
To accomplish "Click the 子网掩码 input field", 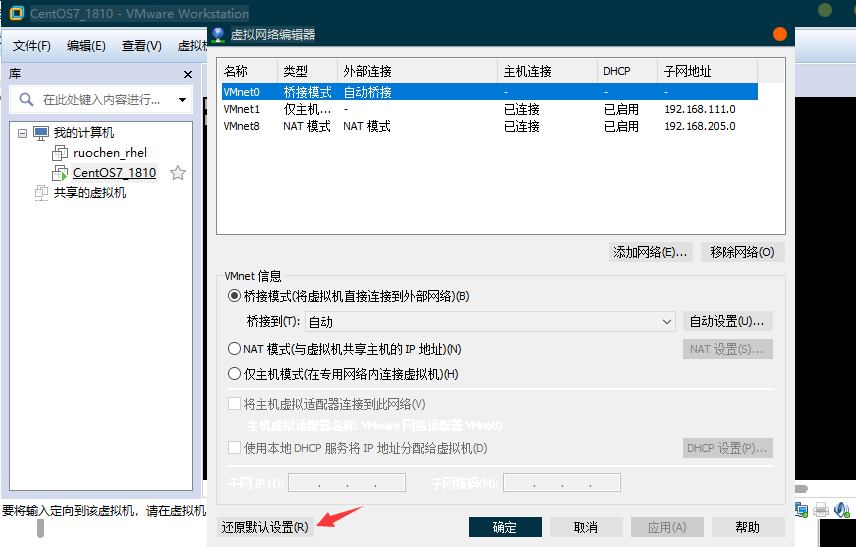I will 562,483.
